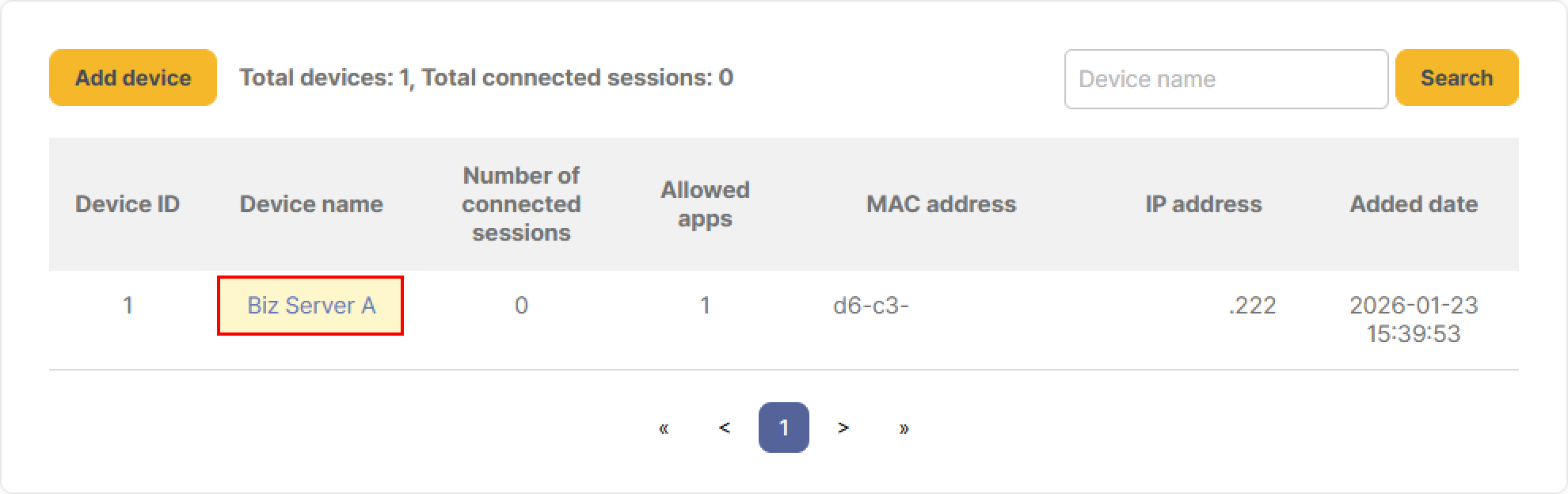Screen dimensions: 1568x494
Task: Click the IP address value ending .222
Action: point(1252,306)
